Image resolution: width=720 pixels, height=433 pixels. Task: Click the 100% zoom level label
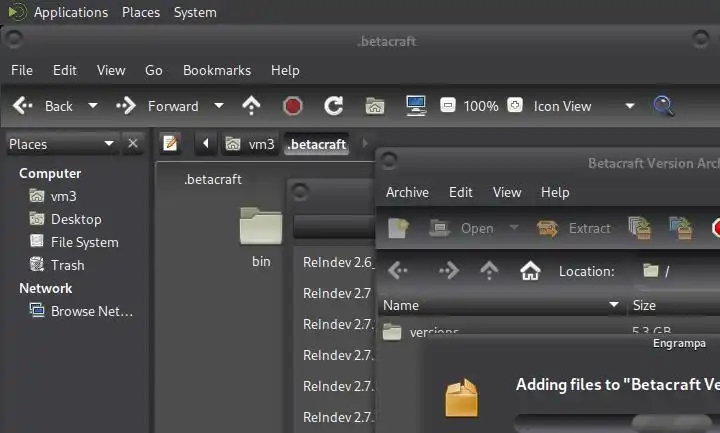481,106
